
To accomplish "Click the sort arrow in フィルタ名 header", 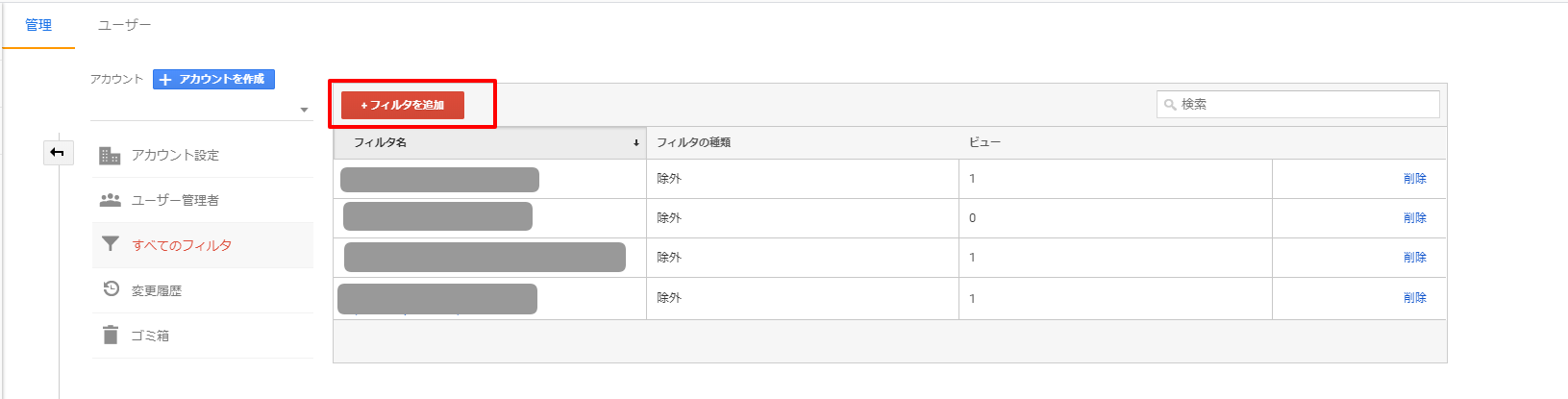I will point(636,143).
